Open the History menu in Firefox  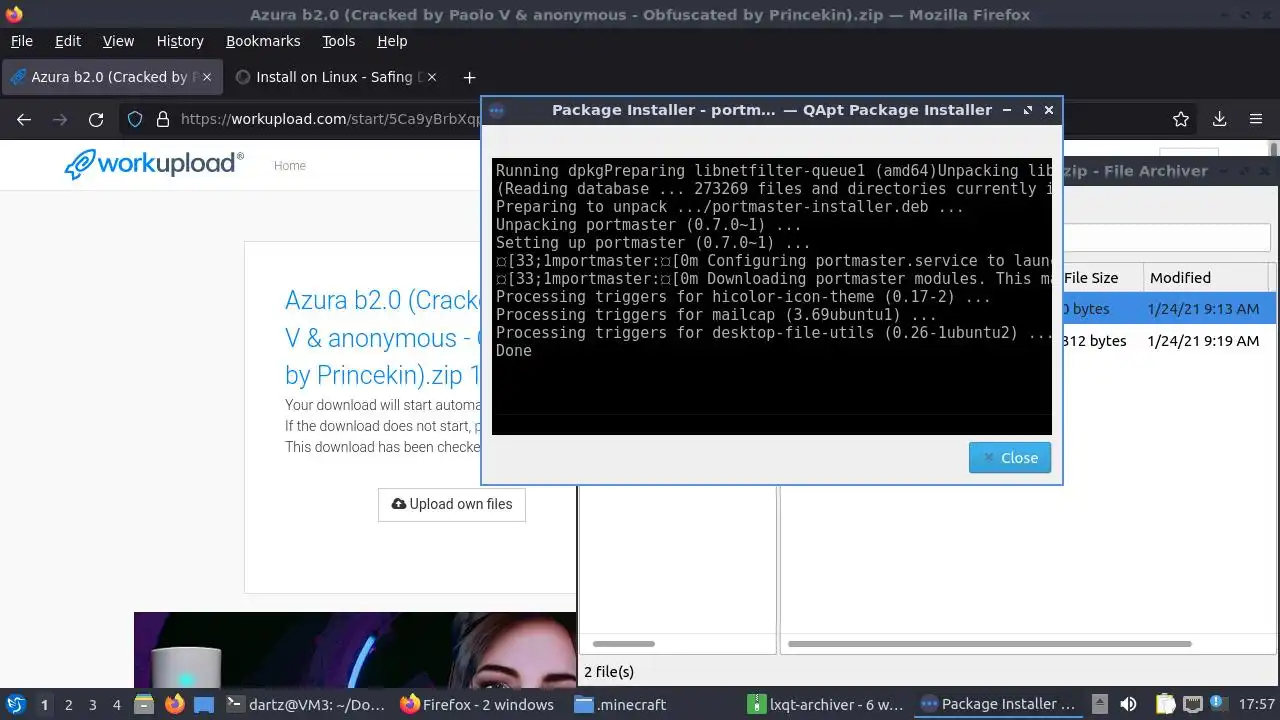coord(180,41)
